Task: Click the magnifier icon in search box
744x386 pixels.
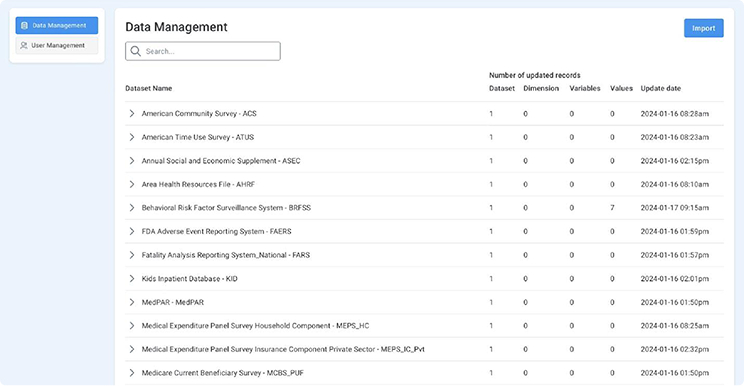Action: 136,51
